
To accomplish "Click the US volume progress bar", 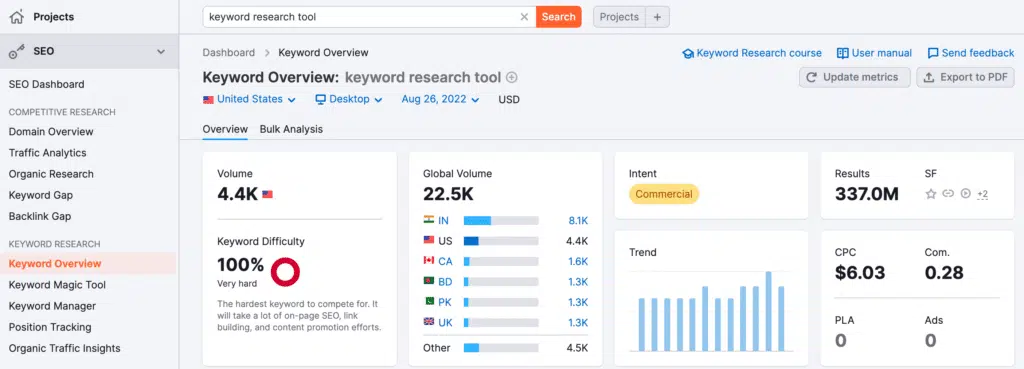I will 501,241.
